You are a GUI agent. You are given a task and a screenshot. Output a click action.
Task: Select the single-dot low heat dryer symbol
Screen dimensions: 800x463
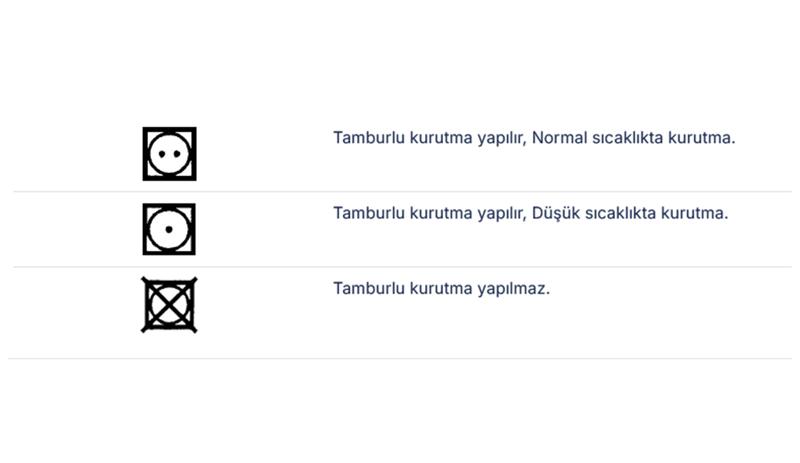coord(169,229)
